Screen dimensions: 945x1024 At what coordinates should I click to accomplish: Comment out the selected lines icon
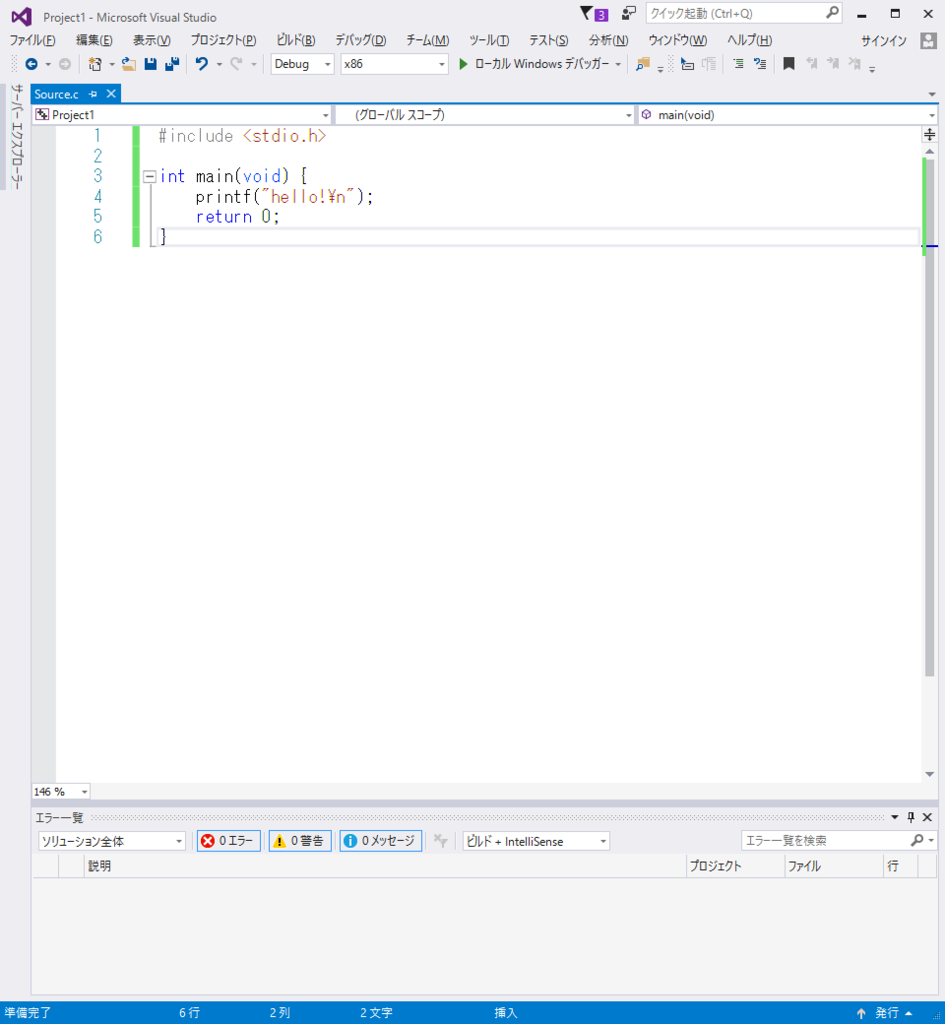pos(738,64)
